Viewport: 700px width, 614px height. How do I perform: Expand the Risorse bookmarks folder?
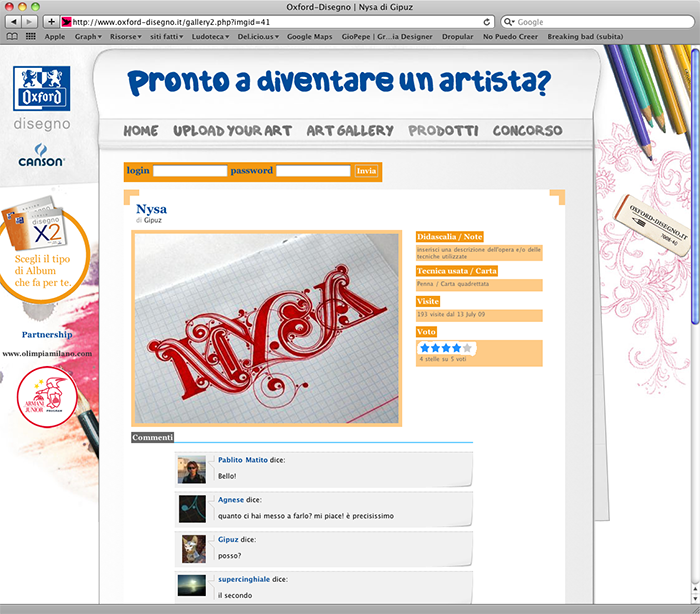pos(125,37)
